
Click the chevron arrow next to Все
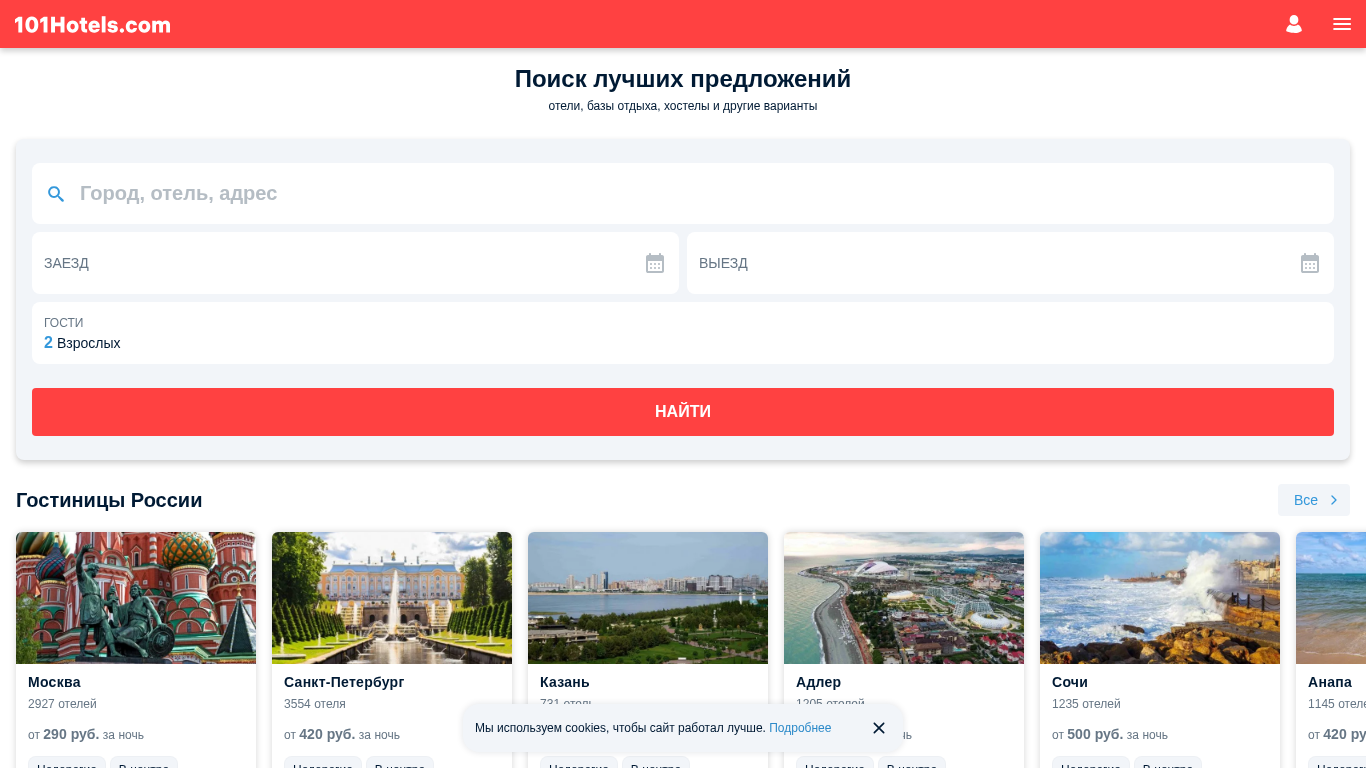(1334, 500)
